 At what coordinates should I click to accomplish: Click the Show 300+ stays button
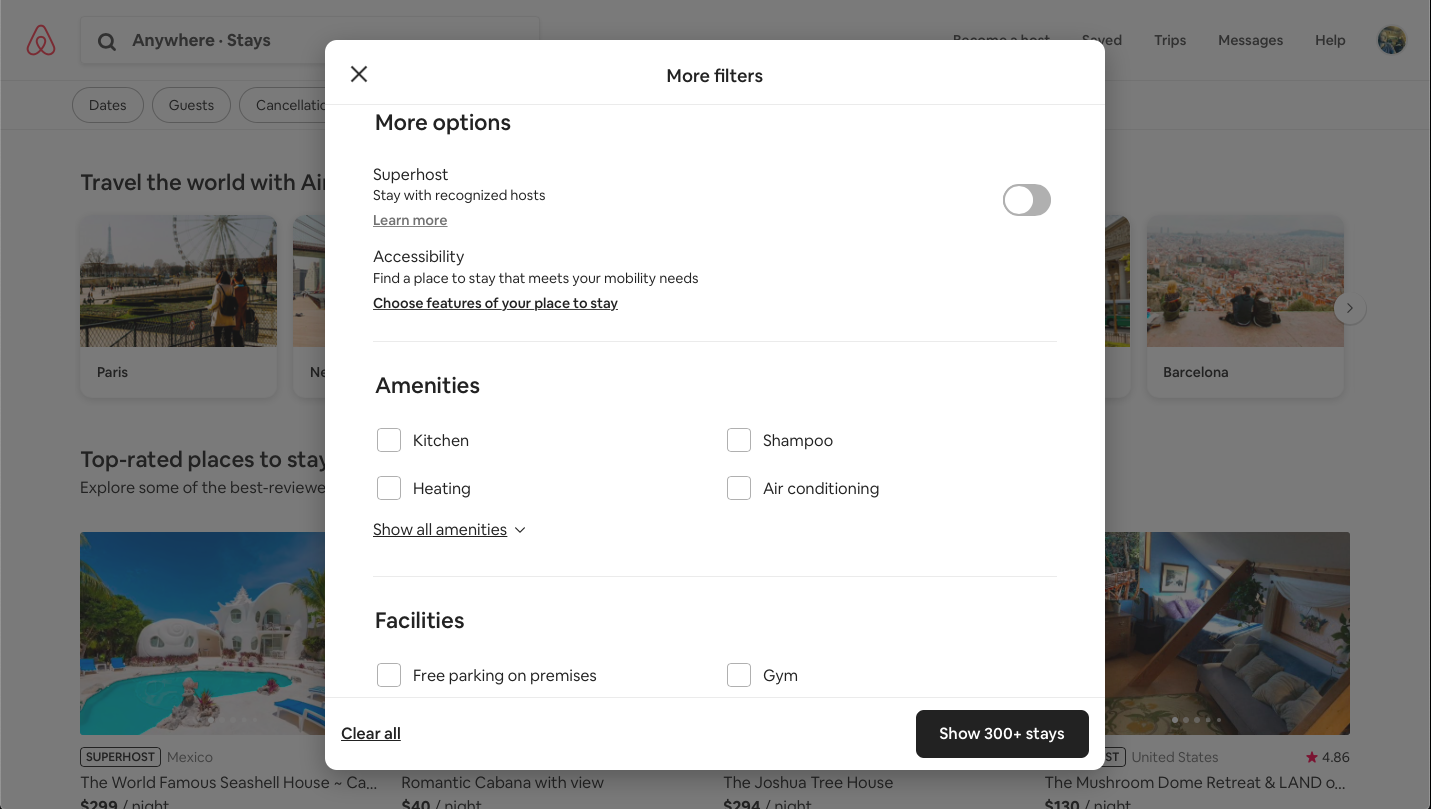(x=1002, y=733)
